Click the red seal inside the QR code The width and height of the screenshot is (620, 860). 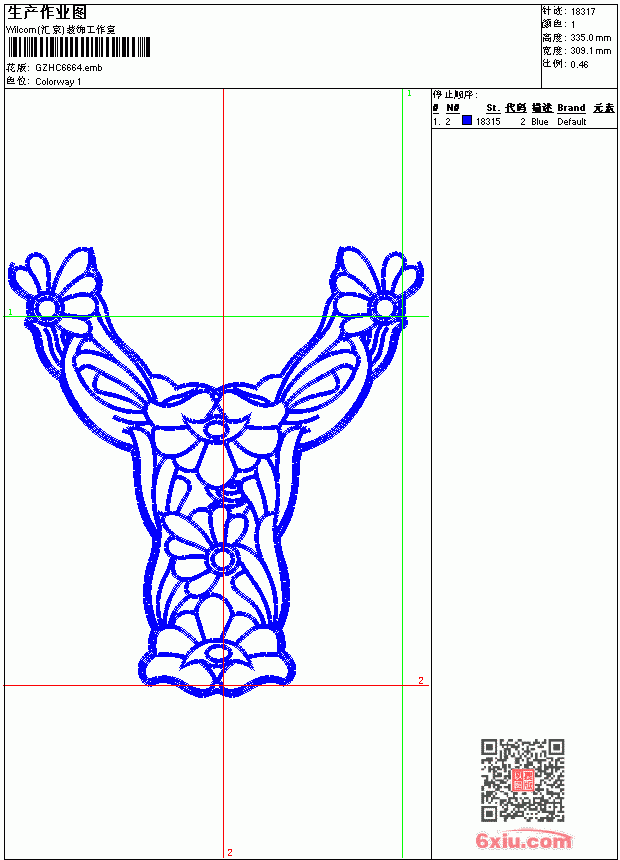(522, 779)
